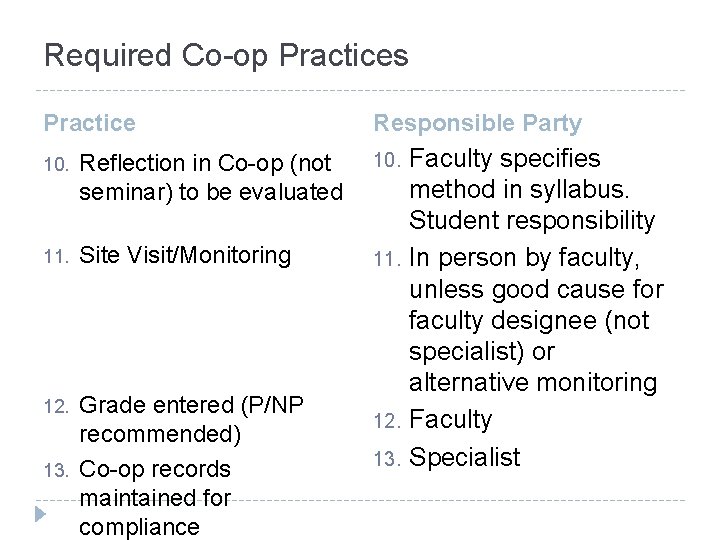Click the blue triangle arrow marker

(39, 515)
